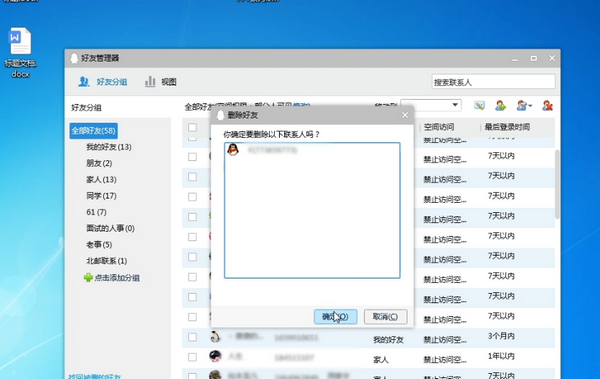The image size is (600, 379).
Task: Select the 同学 (17) group
Action: tap(101, 196)
